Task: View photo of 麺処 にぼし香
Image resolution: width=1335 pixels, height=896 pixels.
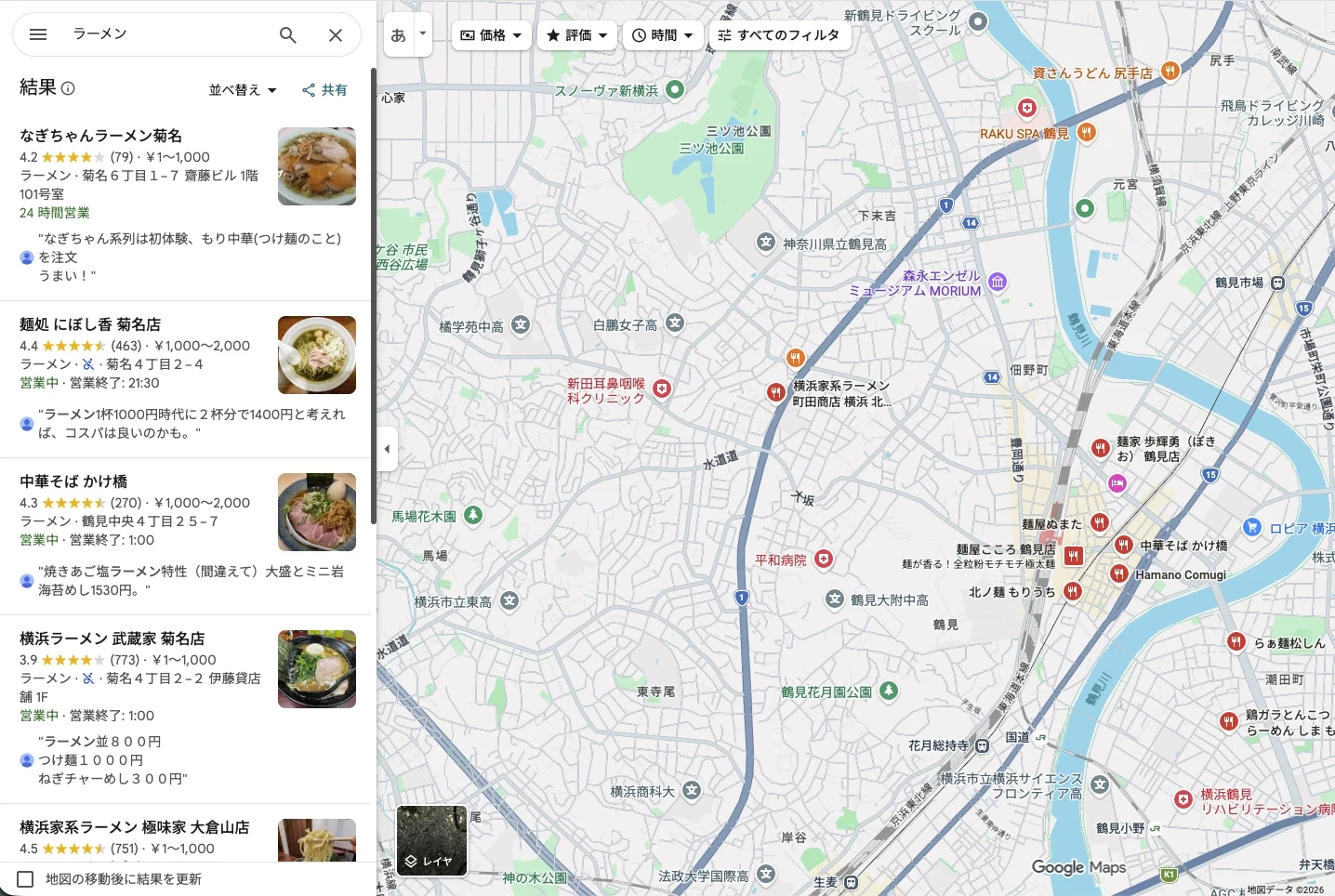Action: (x=317, y=355)
